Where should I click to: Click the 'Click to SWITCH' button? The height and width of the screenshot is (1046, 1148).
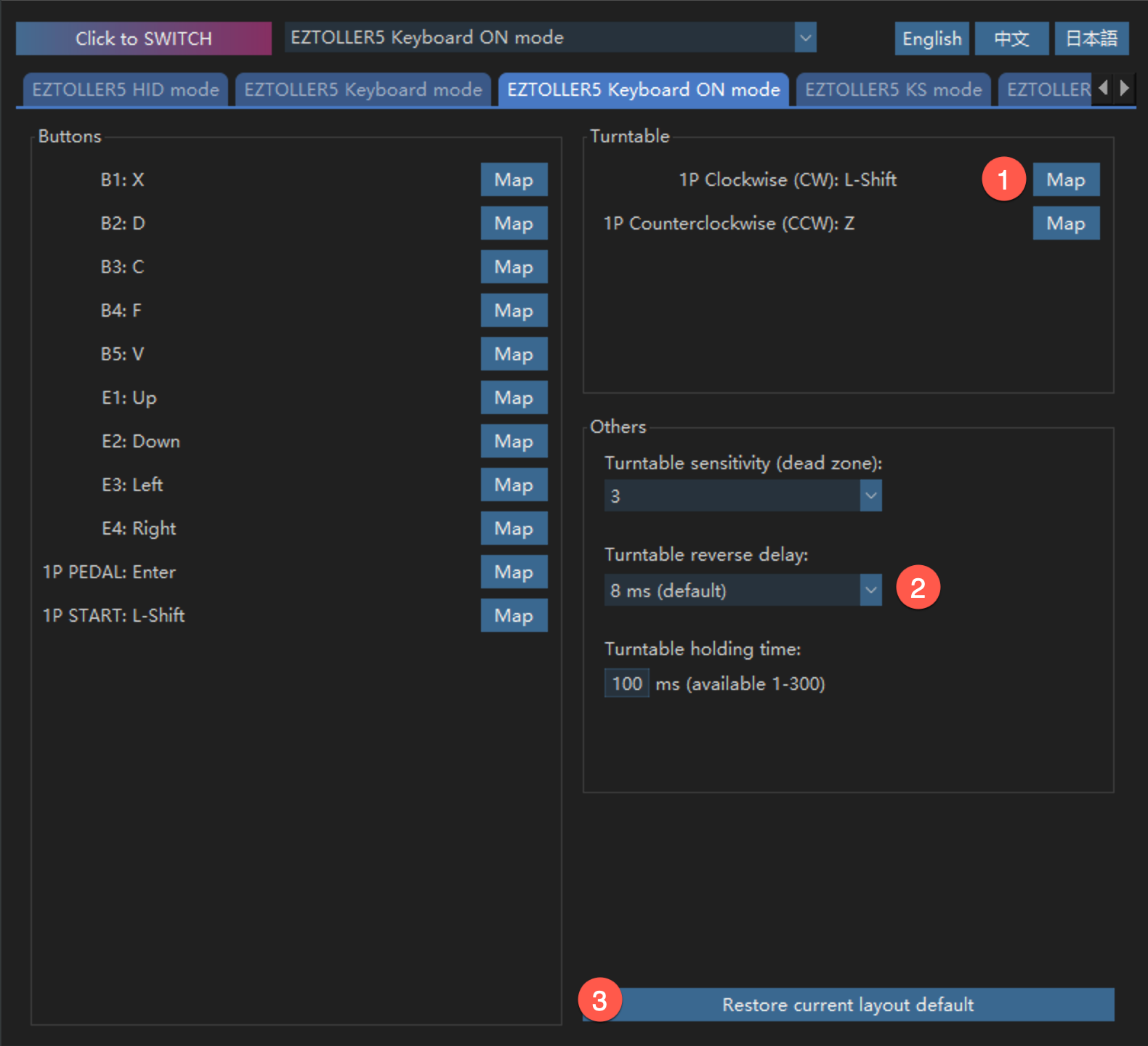144,38
